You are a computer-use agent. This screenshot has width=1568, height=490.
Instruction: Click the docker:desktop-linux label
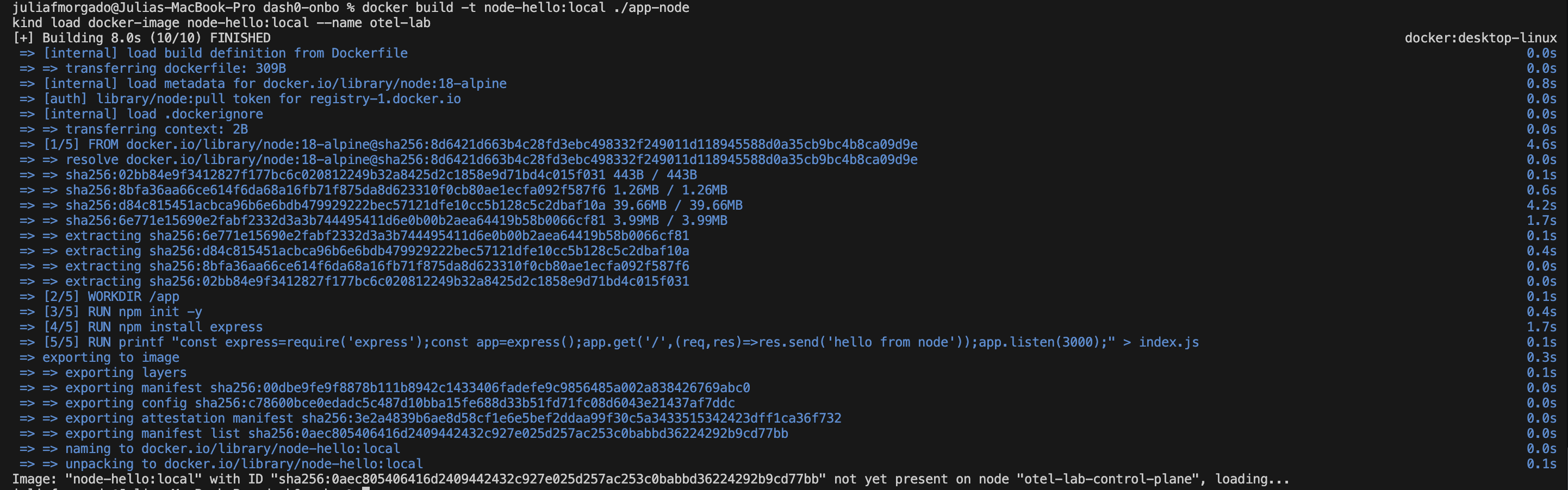[x=1480, y=39]
